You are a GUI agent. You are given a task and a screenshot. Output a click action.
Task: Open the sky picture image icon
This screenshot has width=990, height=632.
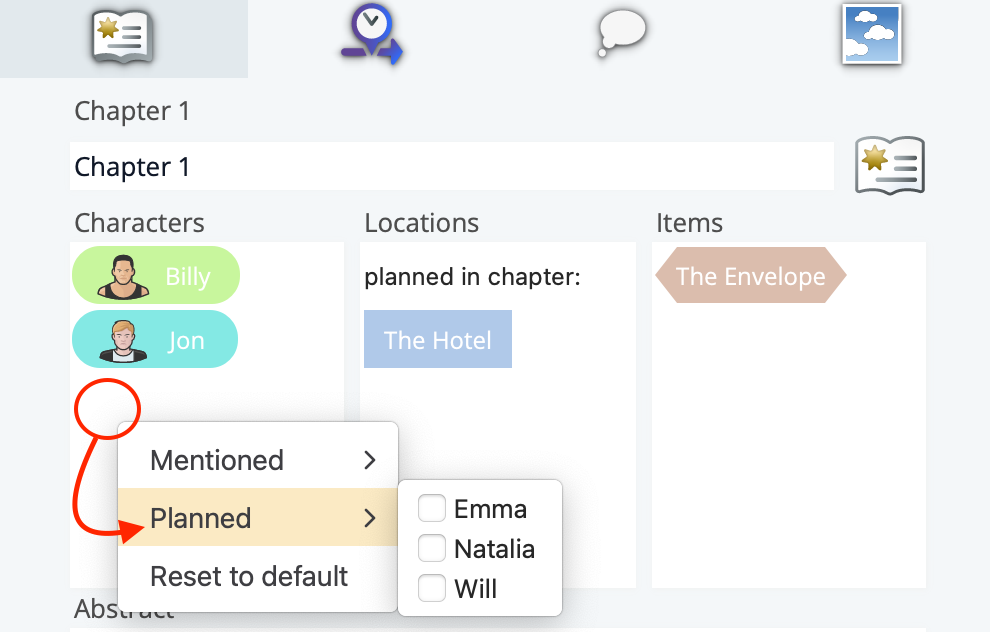point(871,34)
